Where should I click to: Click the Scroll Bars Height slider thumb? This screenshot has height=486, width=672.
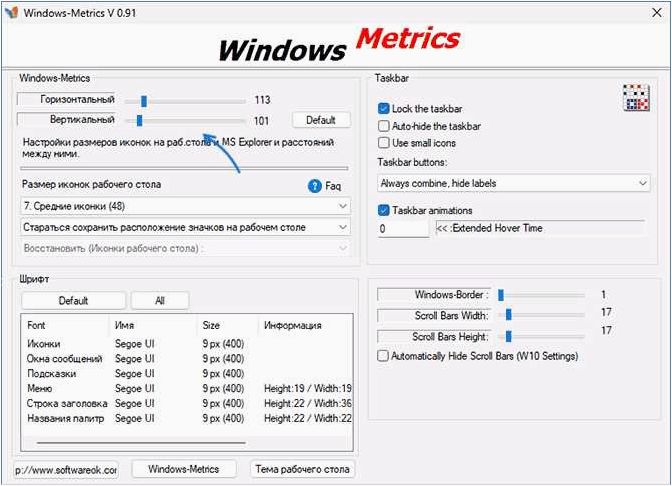tap(509, 336)
